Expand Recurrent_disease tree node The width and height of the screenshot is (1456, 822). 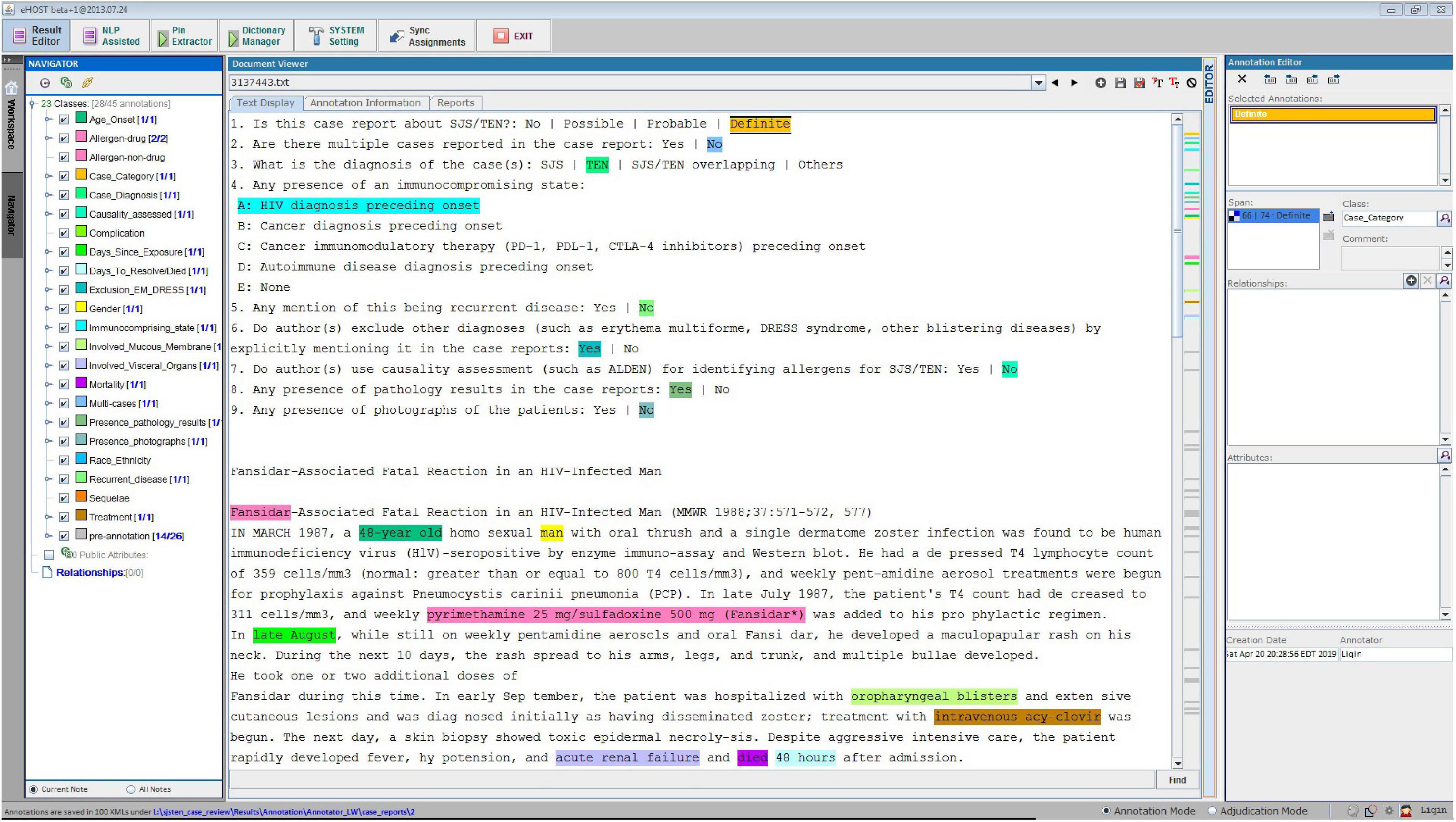click(49, 479)
